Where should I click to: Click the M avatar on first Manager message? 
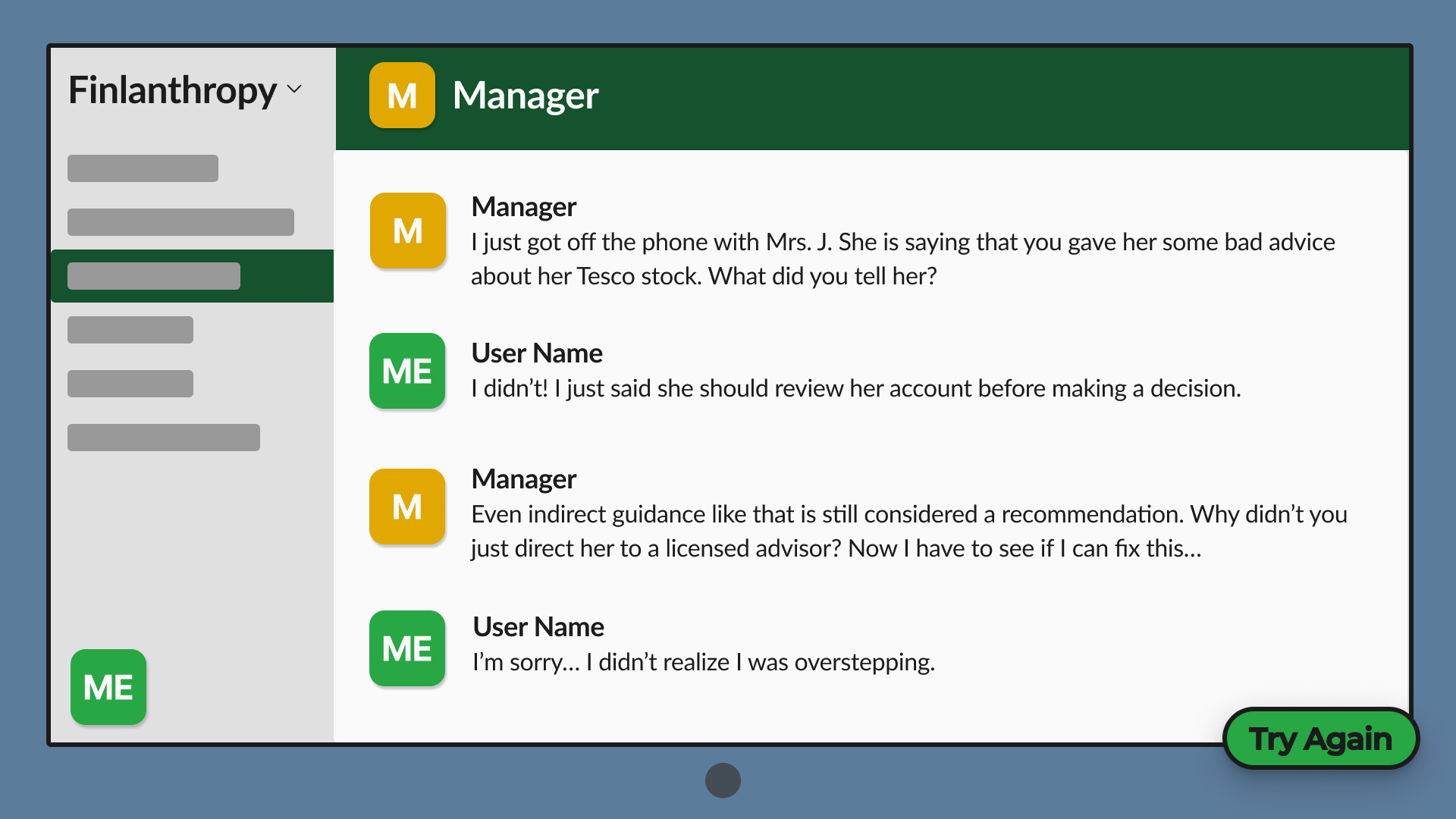[407, 231]
